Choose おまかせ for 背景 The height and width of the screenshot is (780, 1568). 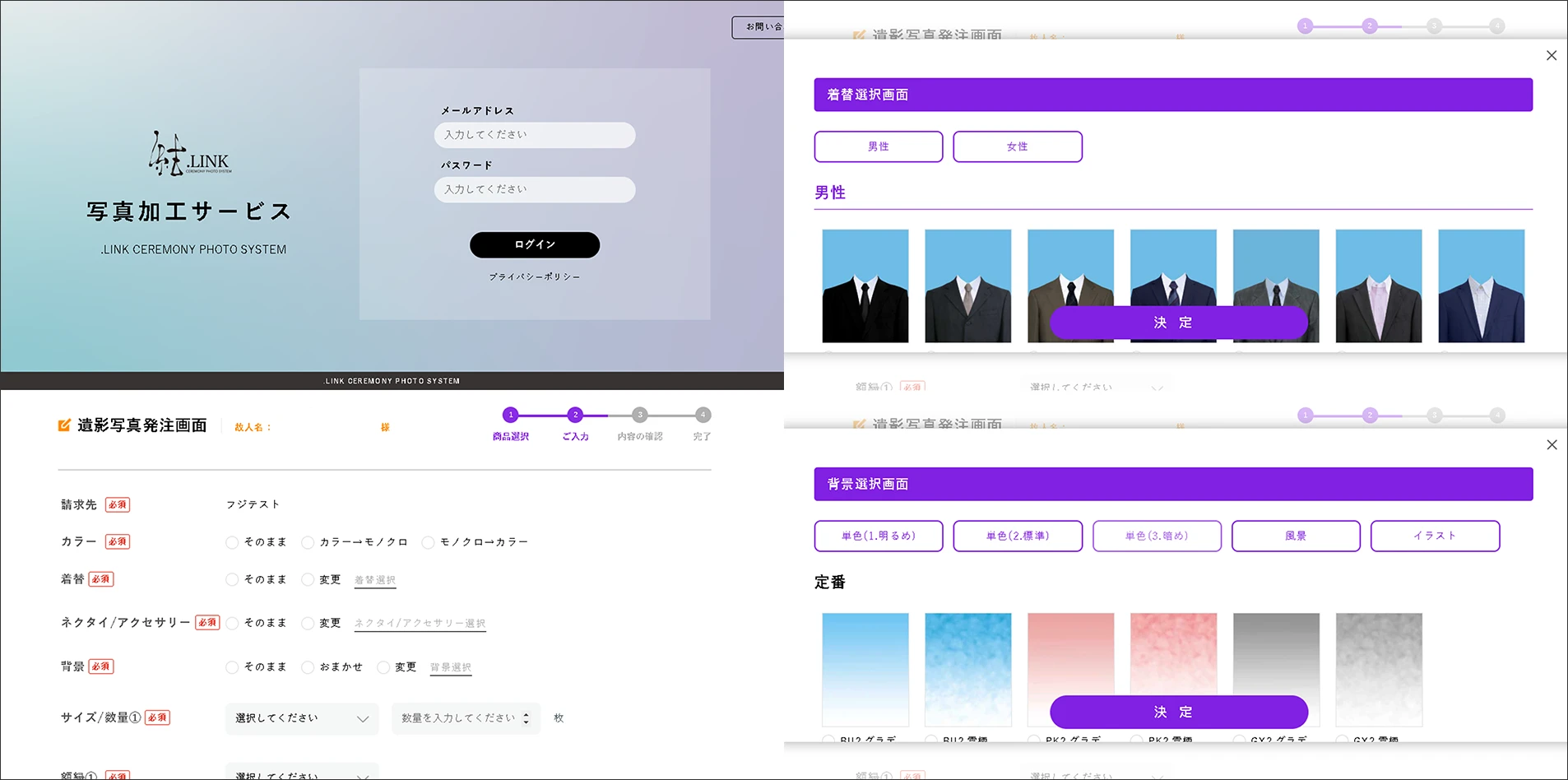pyautogui.click(x=308, y=667)
